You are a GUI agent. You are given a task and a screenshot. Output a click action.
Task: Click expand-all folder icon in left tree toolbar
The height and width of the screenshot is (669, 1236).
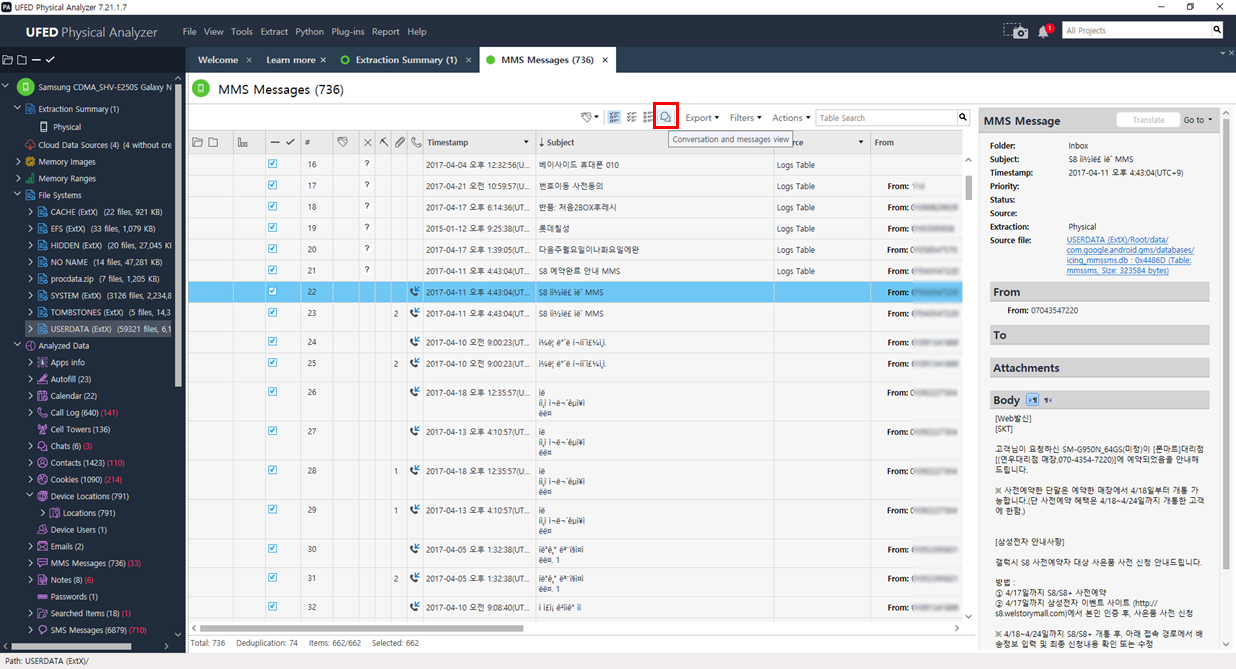(x=8, y=60)
